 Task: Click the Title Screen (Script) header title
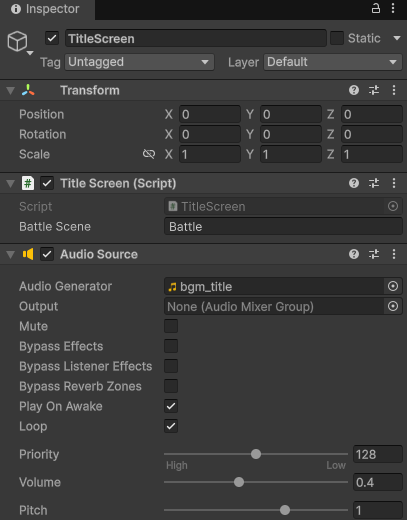point(118,183)
